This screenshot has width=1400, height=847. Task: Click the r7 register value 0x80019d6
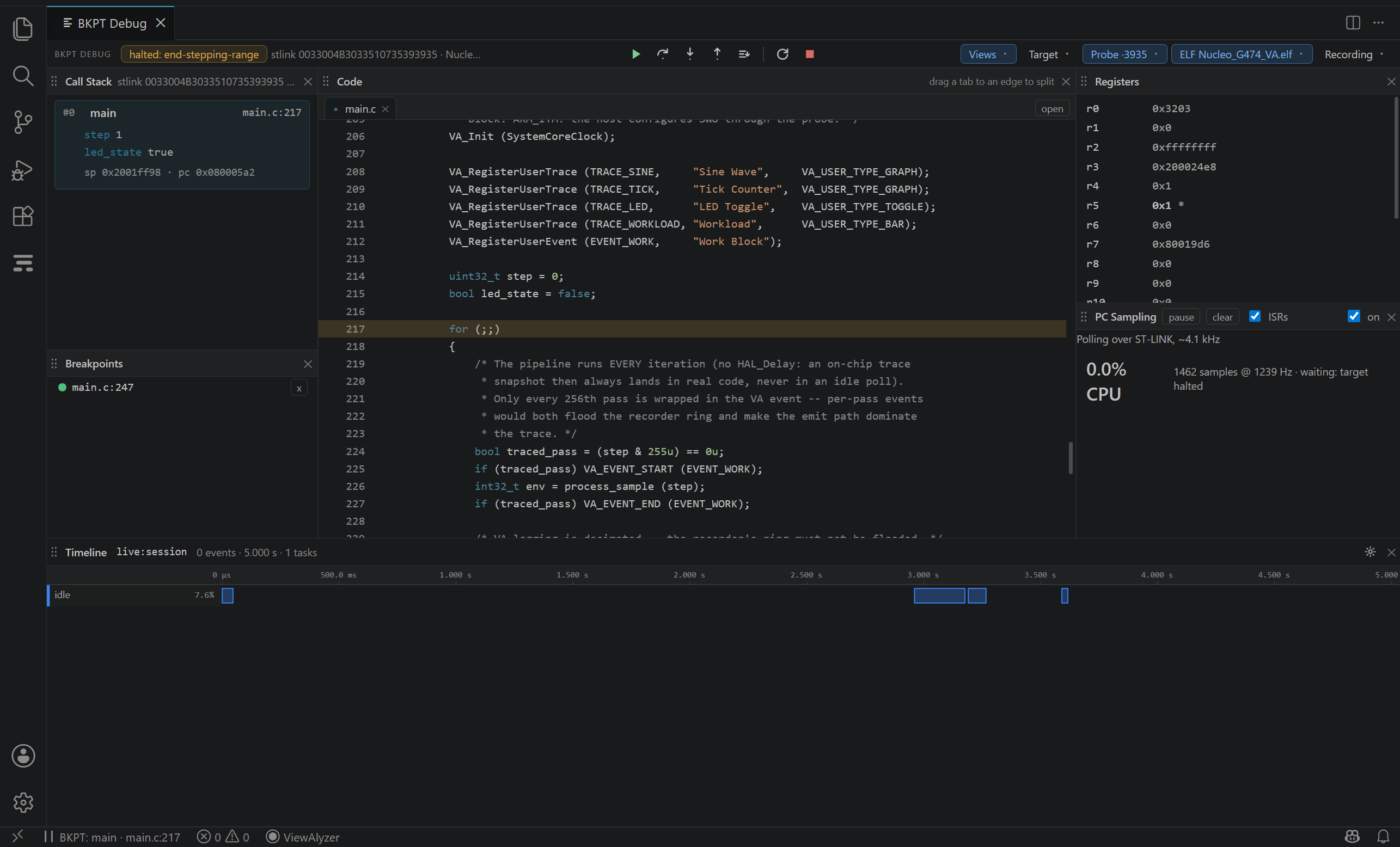click(1181, 244)
